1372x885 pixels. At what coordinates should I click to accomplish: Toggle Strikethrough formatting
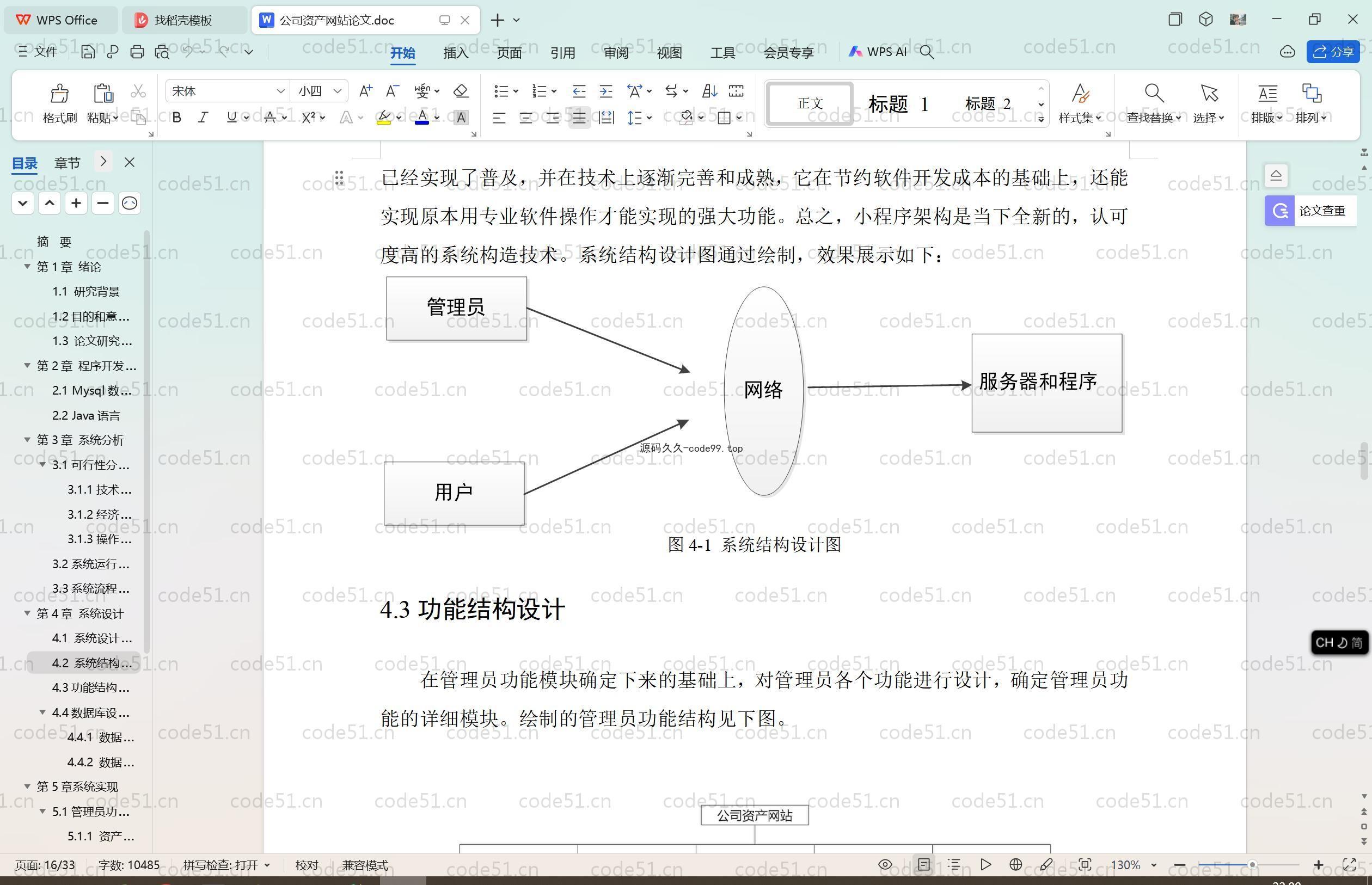[x=270, y=118]
